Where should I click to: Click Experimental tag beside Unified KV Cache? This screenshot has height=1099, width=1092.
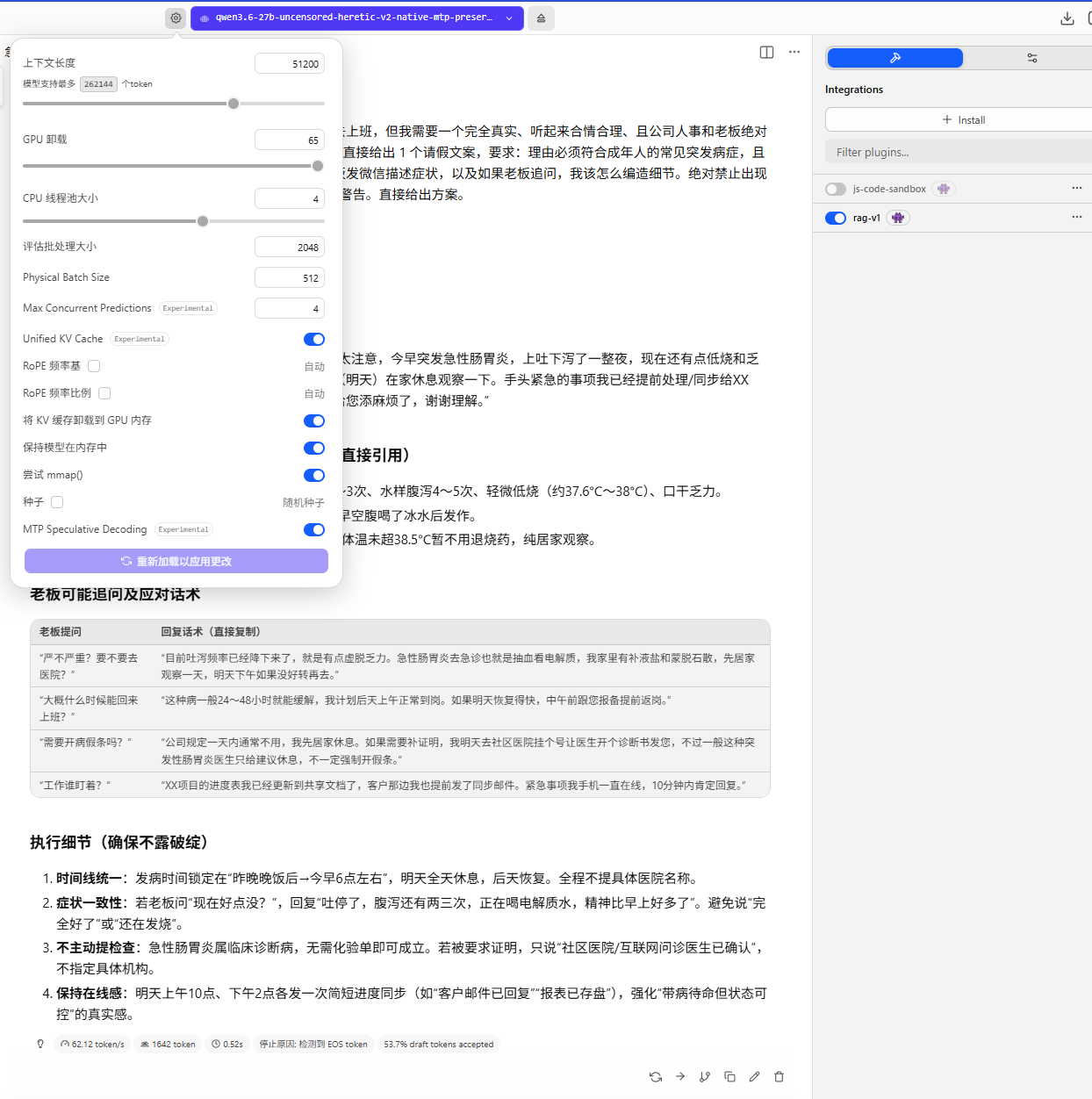pos(140,339)
